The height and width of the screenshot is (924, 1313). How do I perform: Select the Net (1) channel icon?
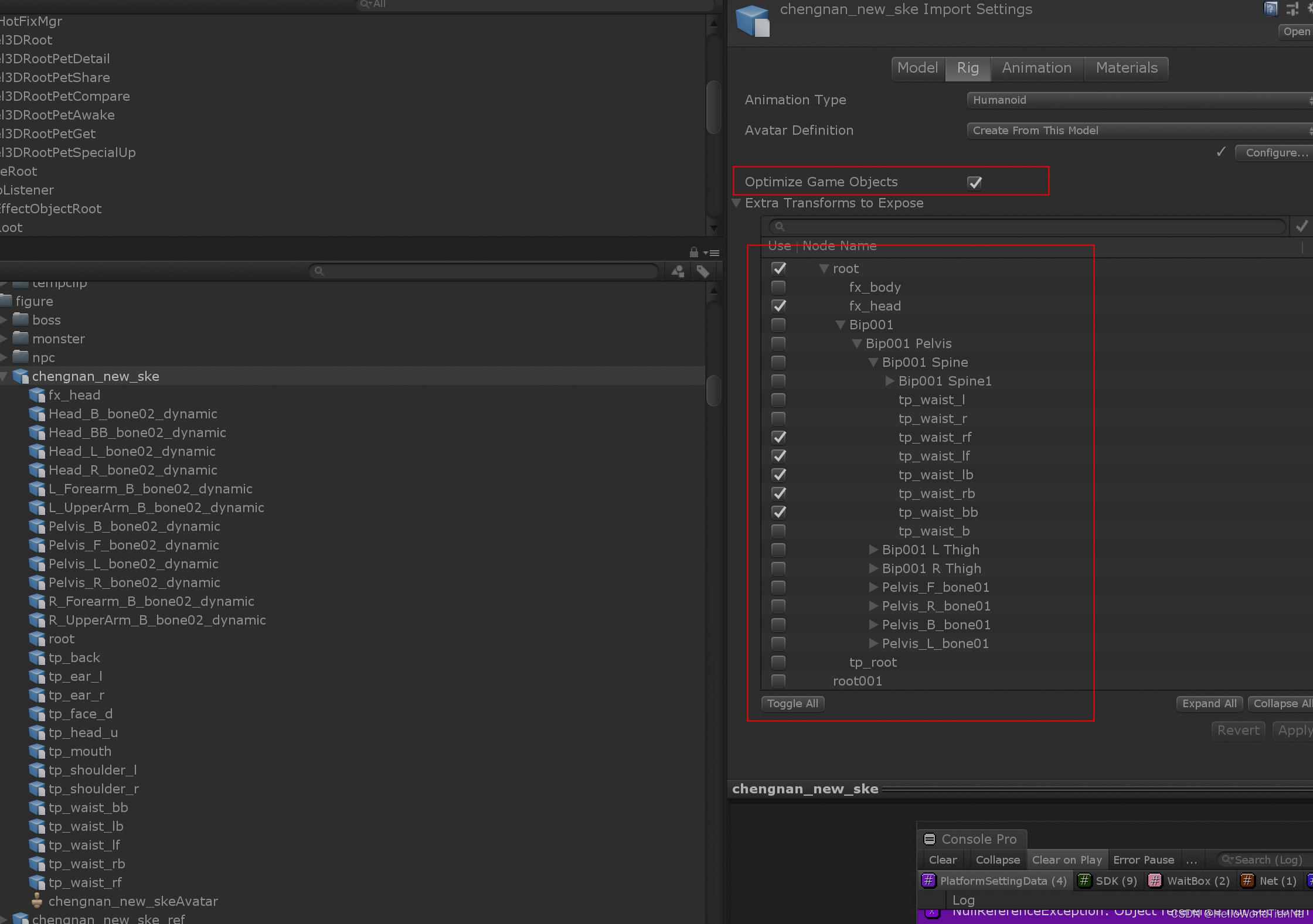pos(1247,881)
